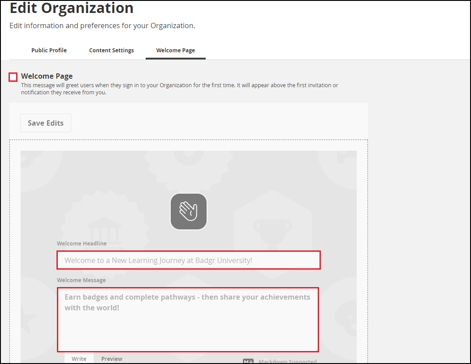Viewport: 471px width, 364px height.
Task: Click the Welcome Page checkbox label text
Action: point(47,76)
